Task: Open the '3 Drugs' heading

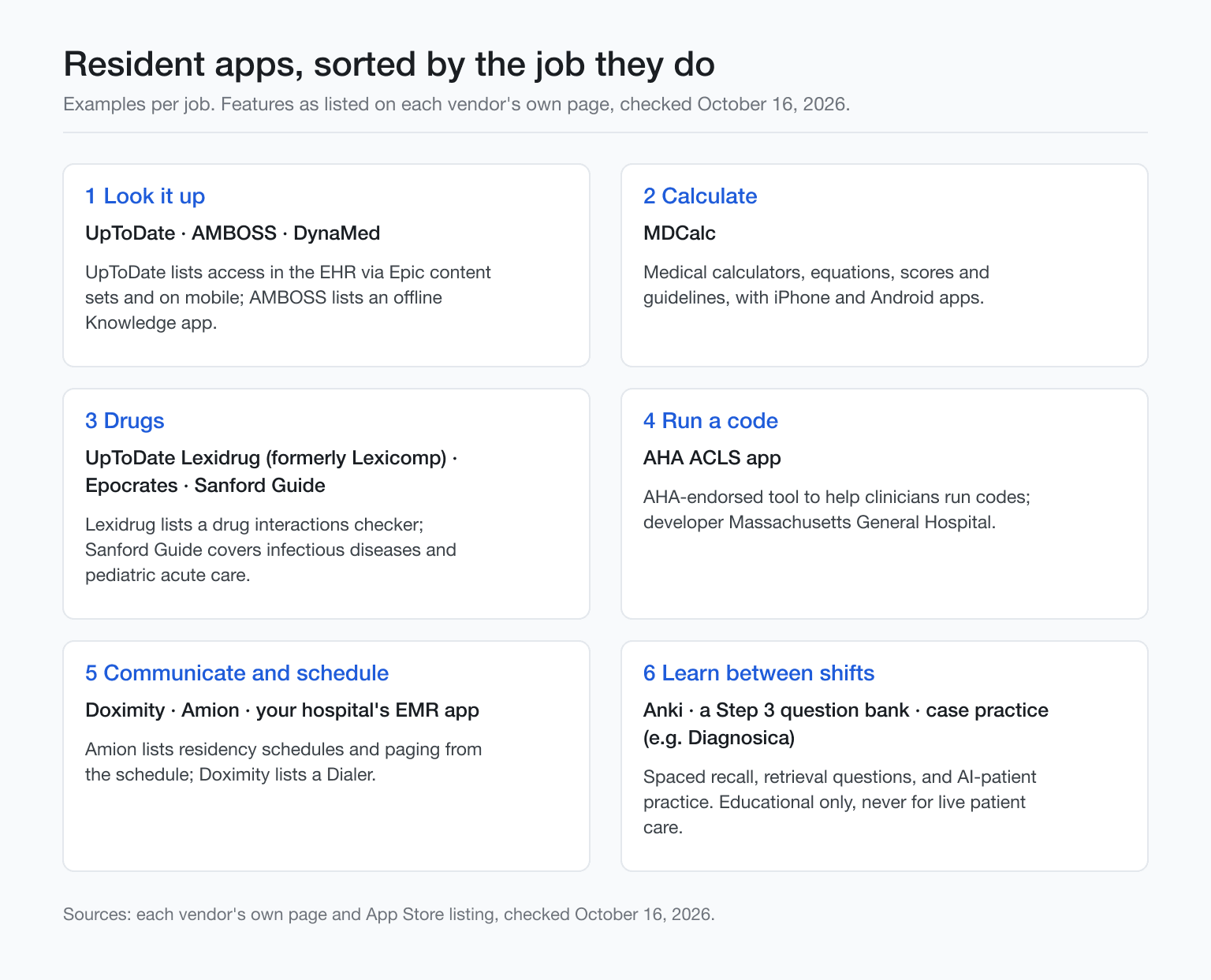Action: (125, 421)
